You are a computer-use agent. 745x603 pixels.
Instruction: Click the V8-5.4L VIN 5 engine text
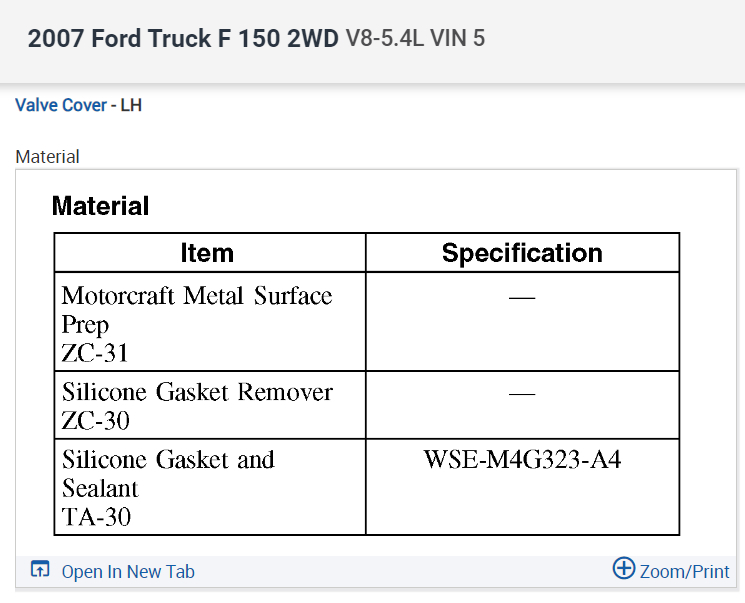415,40
